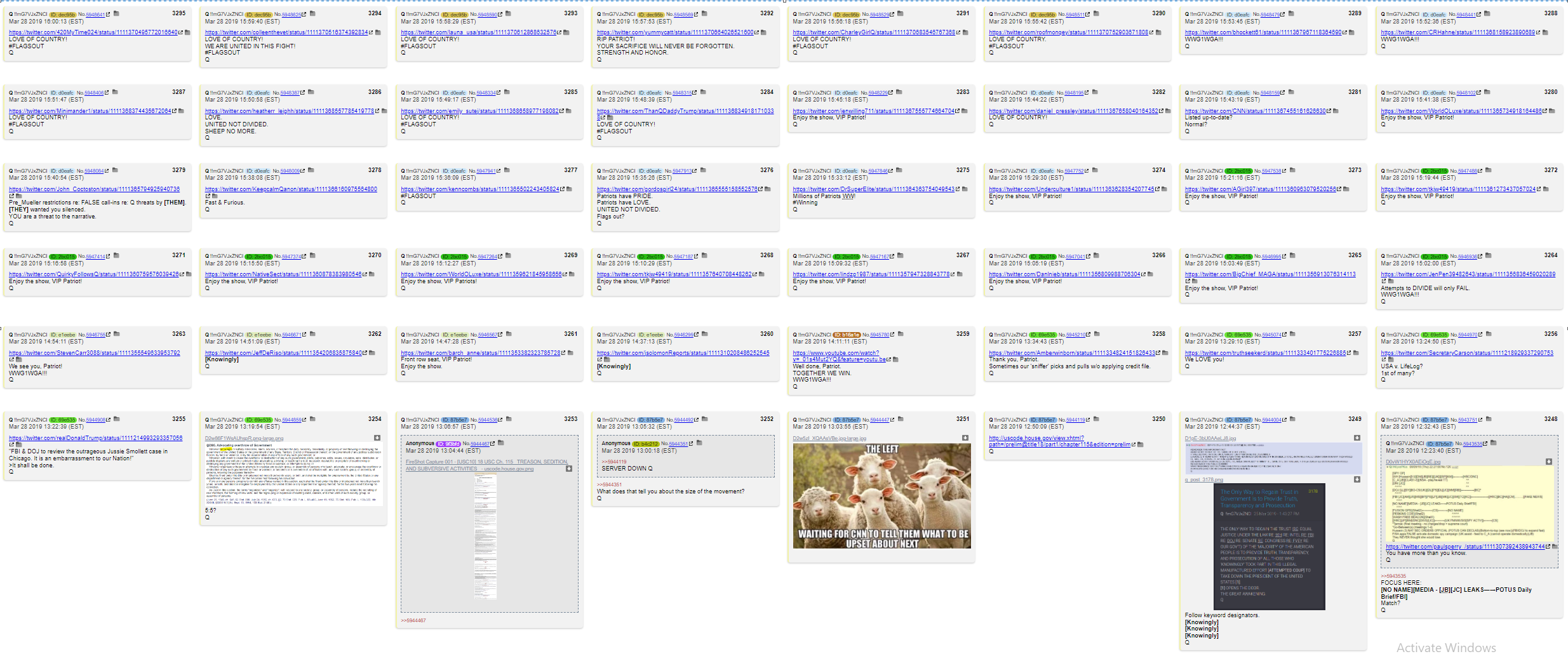Image resolution: width=1568 pixels, height=654 pixels.
Task: Click the folder icon in post 3292 header
Action: [x=704, y=13]
